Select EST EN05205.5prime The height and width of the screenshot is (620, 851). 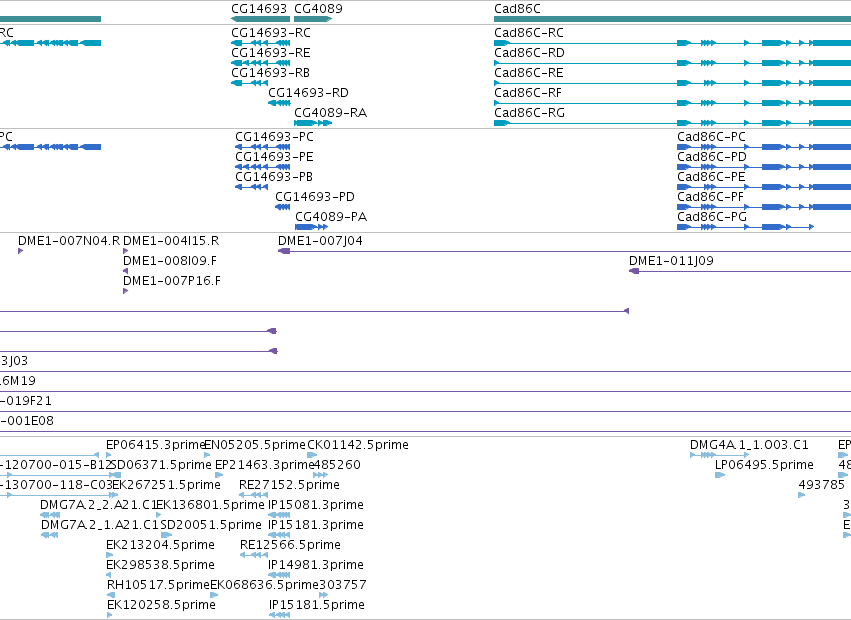click(255, 445)
